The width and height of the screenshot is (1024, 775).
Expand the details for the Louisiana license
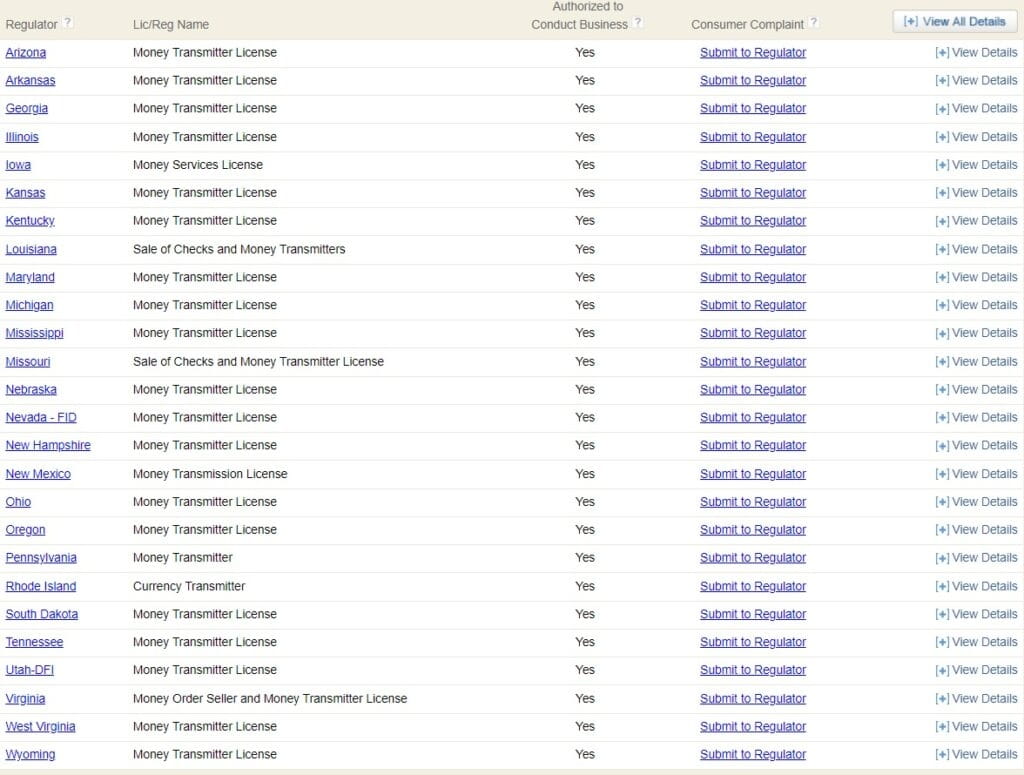975,248
